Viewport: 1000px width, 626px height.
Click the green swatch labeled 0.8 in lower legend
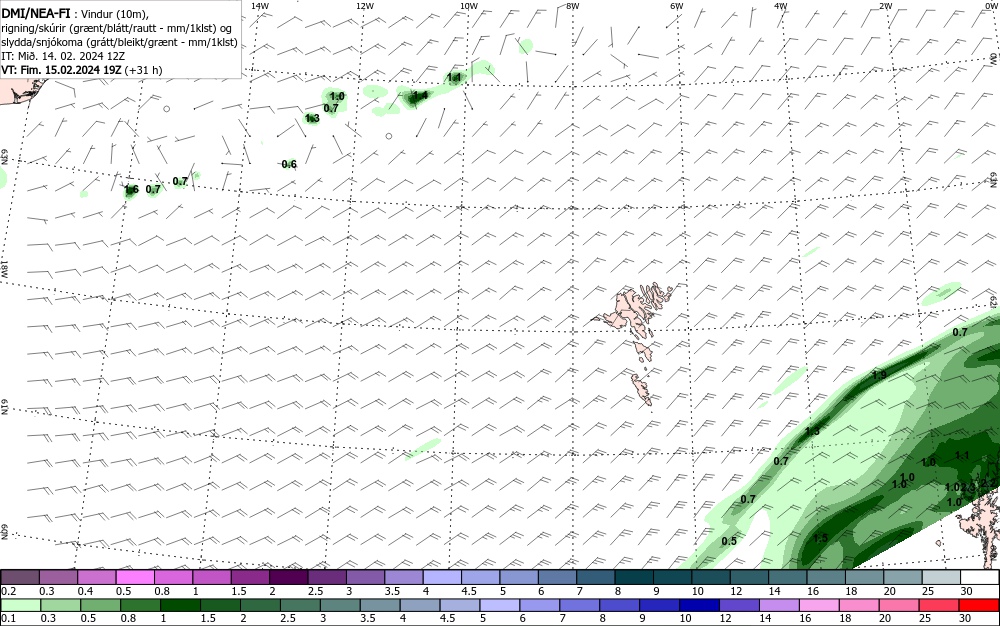point(140,605)
